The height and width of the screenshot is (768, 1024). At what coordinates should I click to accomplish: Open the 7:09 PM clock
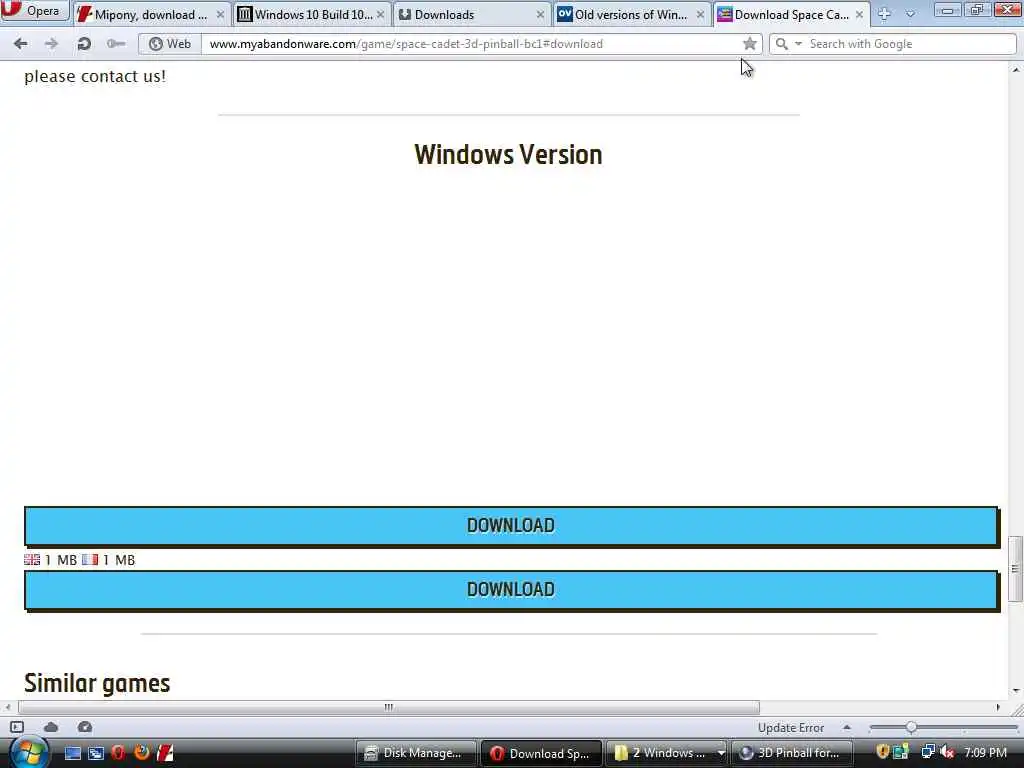tap(985, 752)
